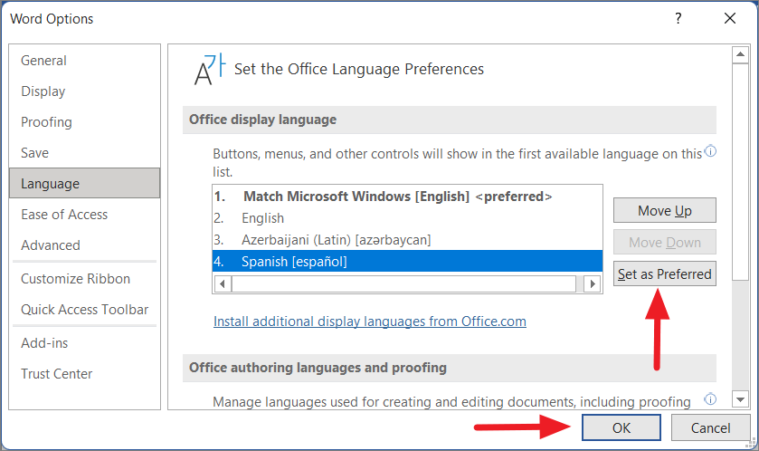The width and height of the screenshot is (759, 451).
Task: Confirm changes with OK button
Action: click(622, 428)
